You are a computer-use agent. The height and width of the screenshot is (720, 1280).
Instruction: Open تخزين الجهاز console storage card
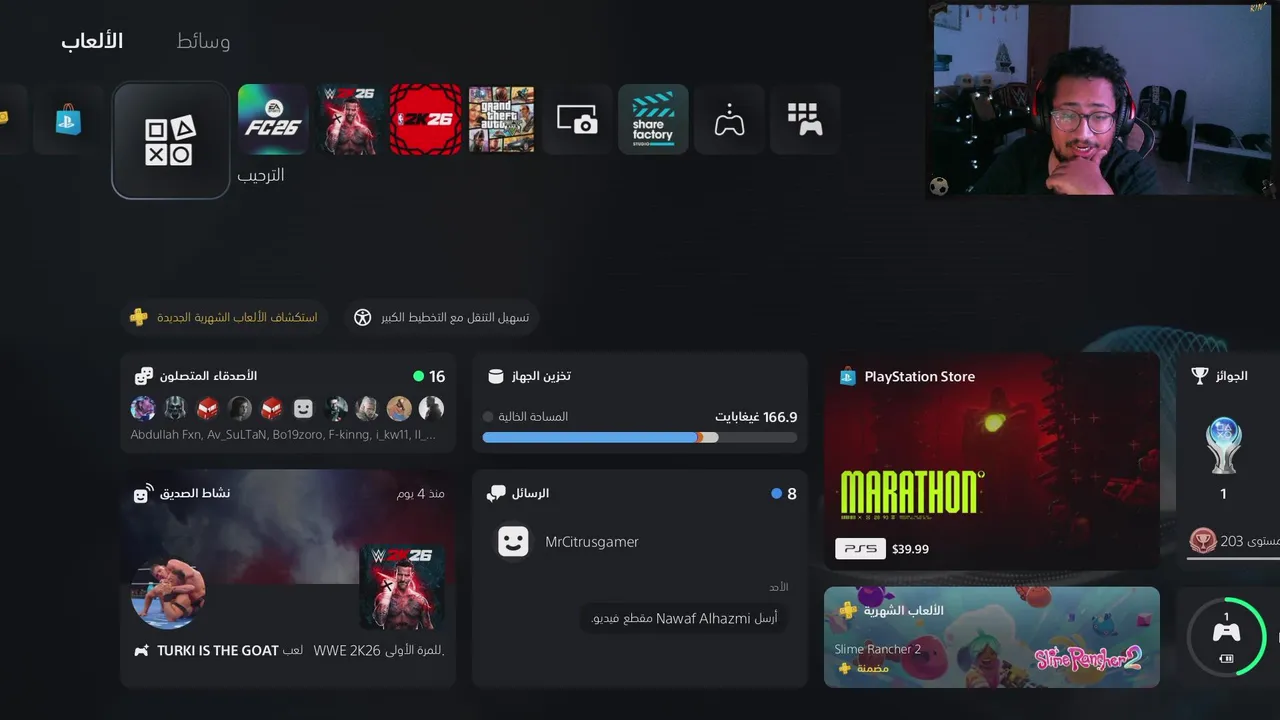(x=640, y=402)
